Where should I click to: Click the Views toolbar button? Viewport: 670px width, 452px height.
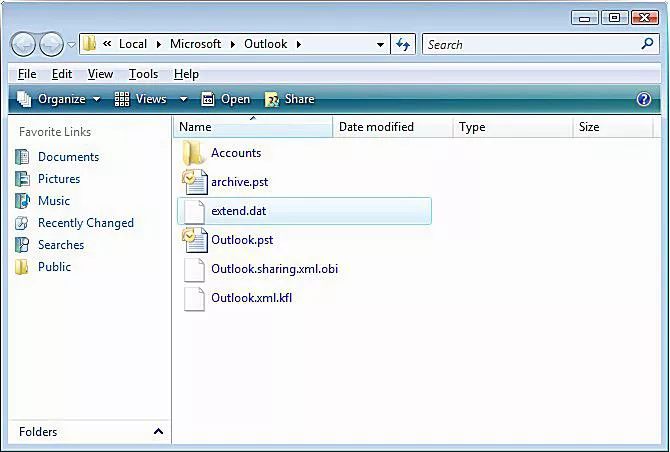click(x=141, y=99)
